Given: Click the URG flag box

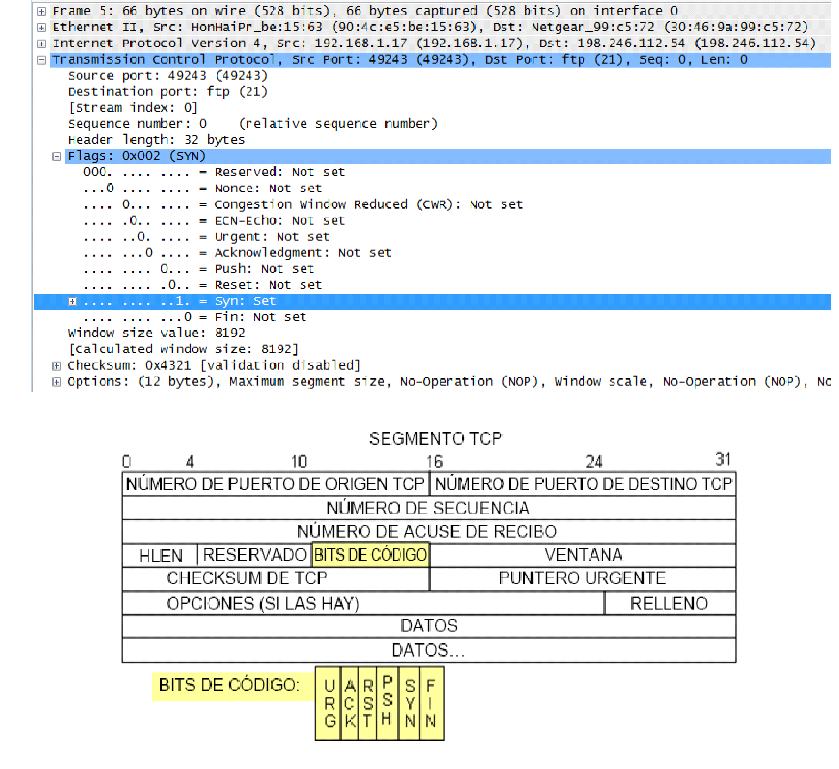Looking at the screenshot, I should 327,703.
